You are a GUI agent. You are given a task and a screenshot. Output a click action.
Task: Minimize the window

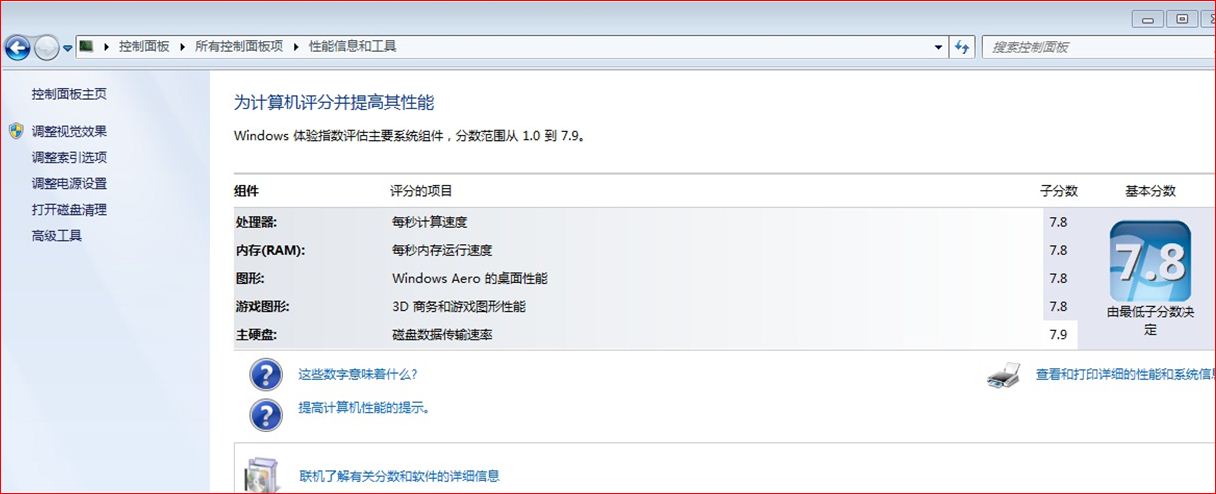coord(1148,19)
